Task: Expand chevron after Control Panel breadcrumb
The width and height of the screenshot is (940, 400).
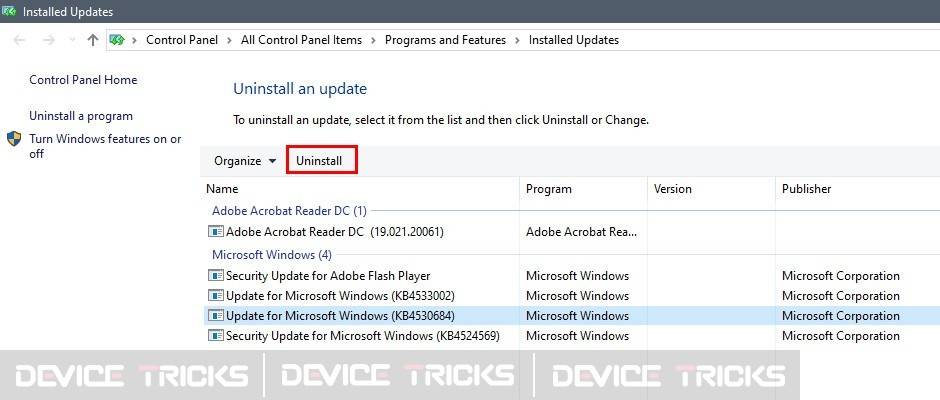Action: pos(230,40)
